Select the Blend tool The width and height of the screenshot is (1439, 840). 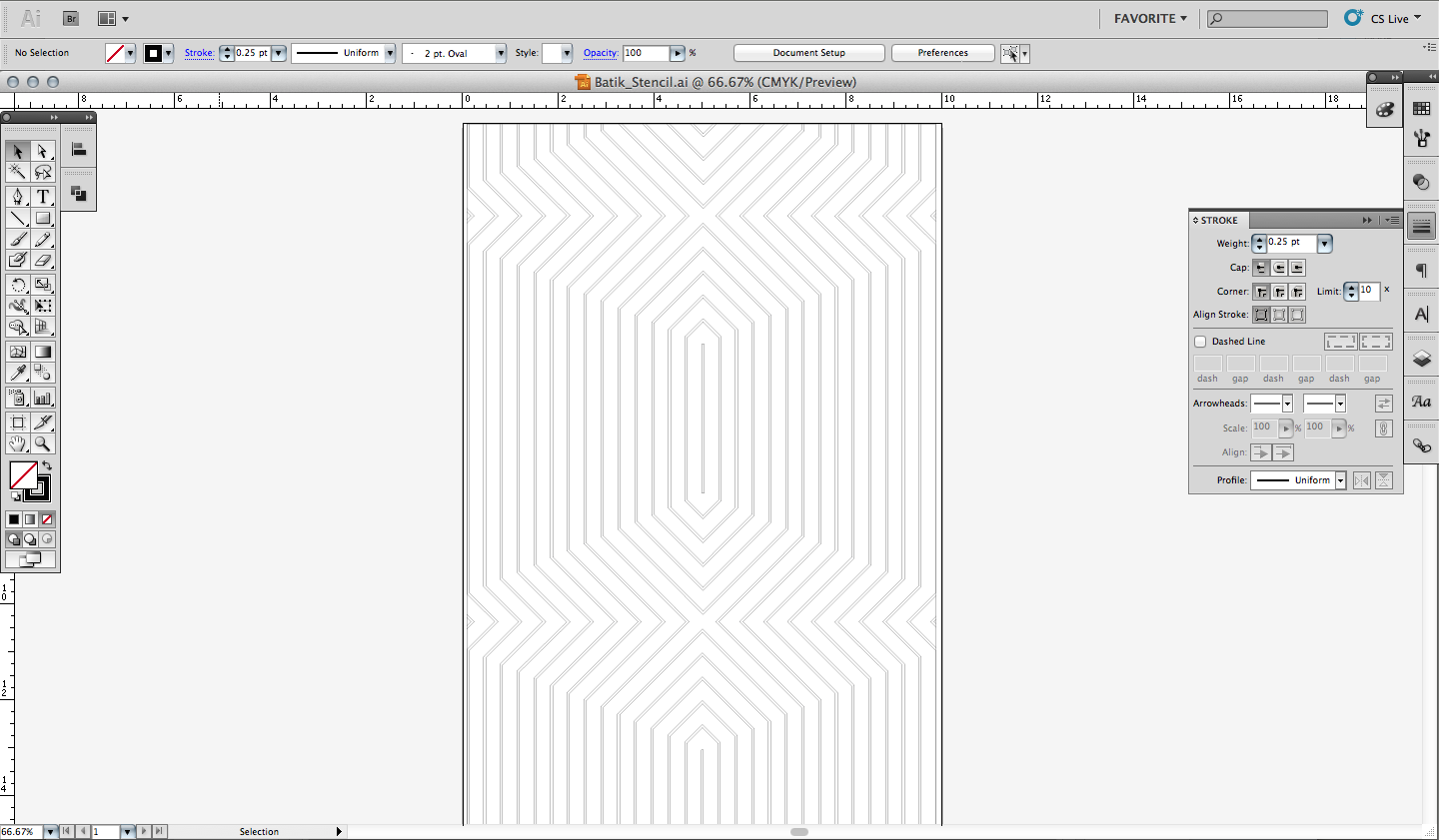pos(43,373)
